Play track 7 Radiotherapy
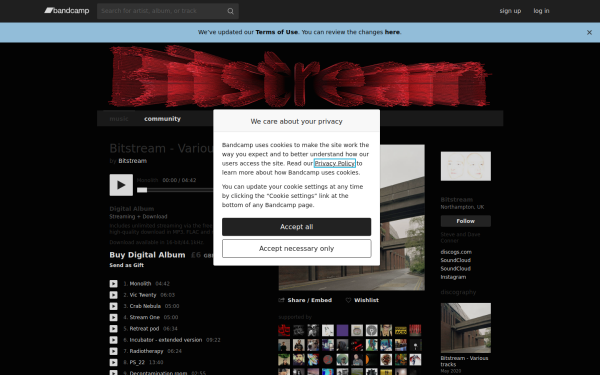The image size is (600, 375). (x=114, y=351)
